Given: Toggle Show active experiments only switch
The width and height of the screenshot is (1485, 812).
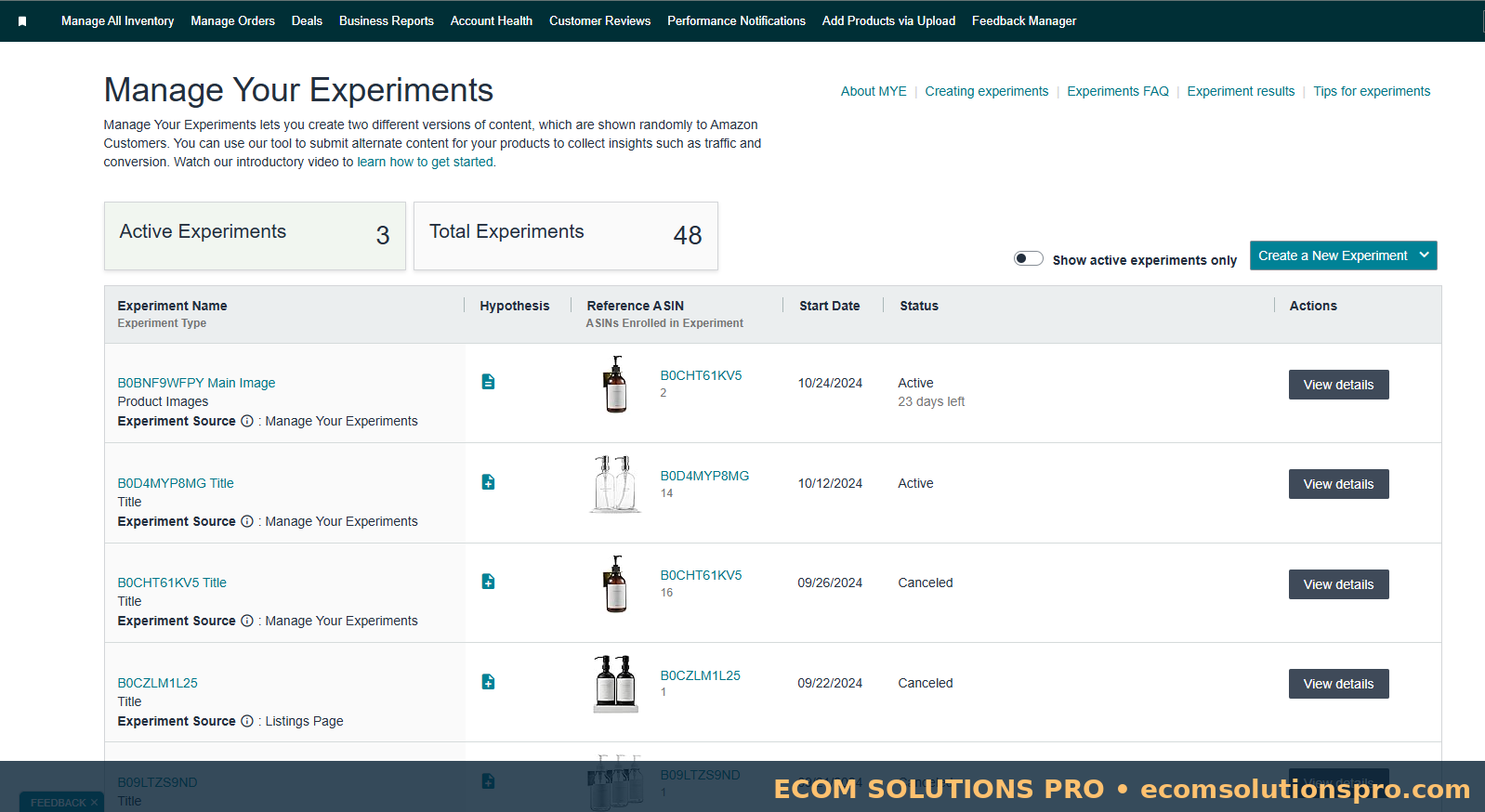Looking at the screenshot, I should (1029, 258).
